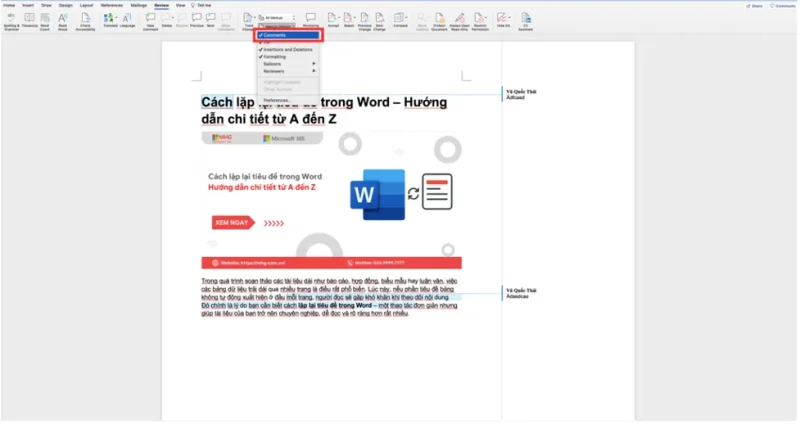The height and width of the screenshot is (424, 800).
Task: Uncheck Formatting in markup menu
Action: coord(288,57)
